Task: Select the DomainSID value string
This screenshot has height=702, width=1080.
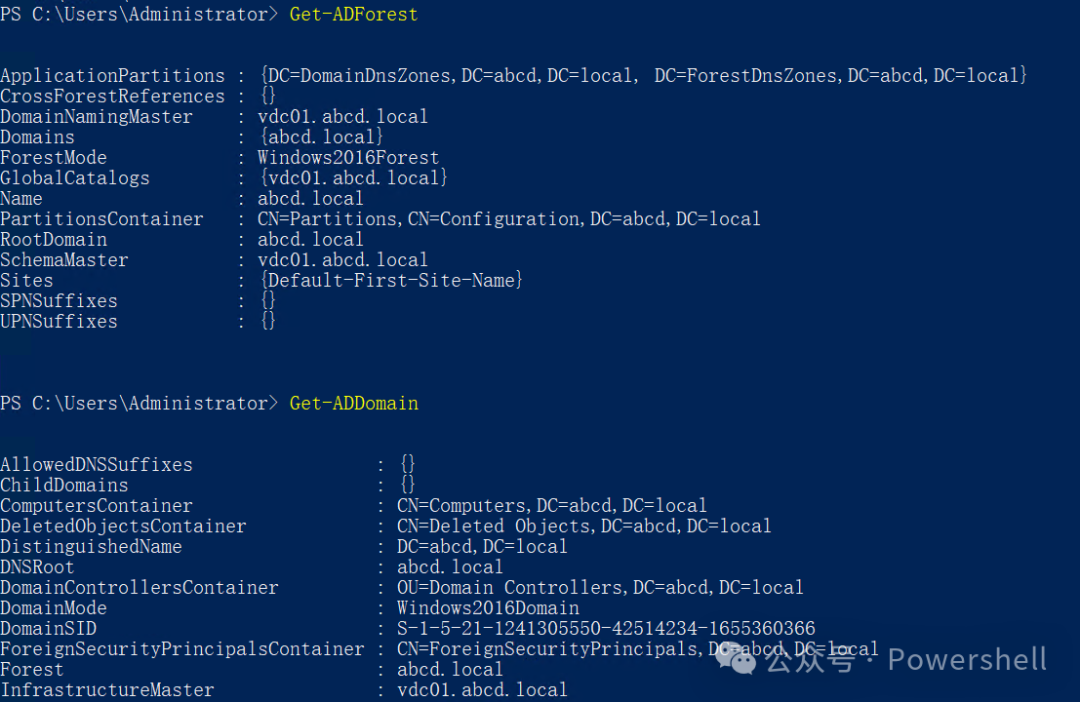Action: [x=605, y=628]
